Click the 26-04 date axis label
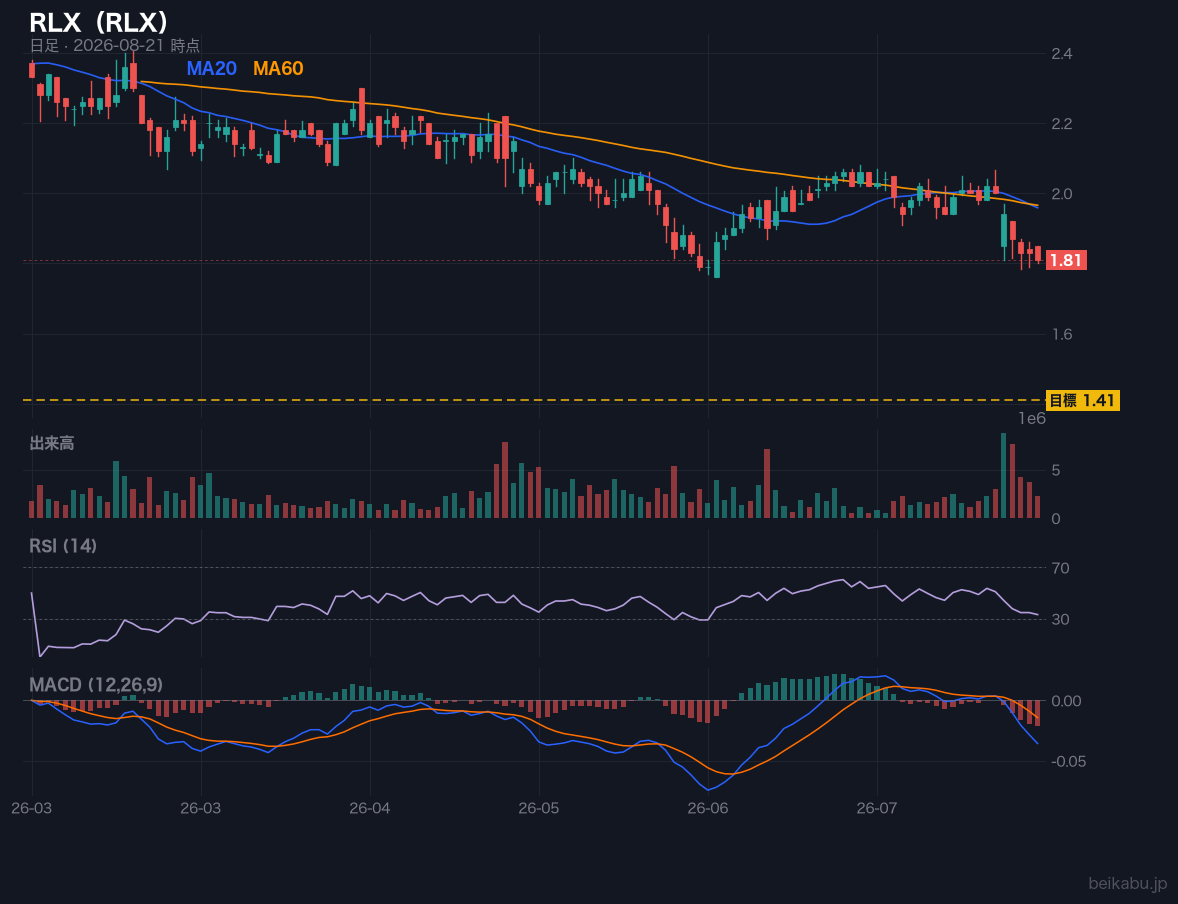 [x=370, y=809]
